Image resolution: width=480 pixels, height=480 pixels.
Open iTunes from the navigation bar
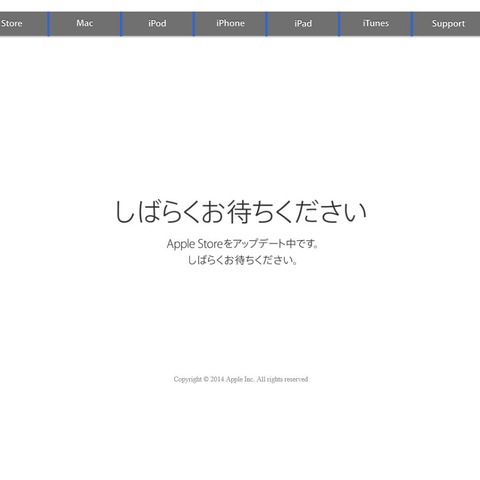click(x=375, y=23)
